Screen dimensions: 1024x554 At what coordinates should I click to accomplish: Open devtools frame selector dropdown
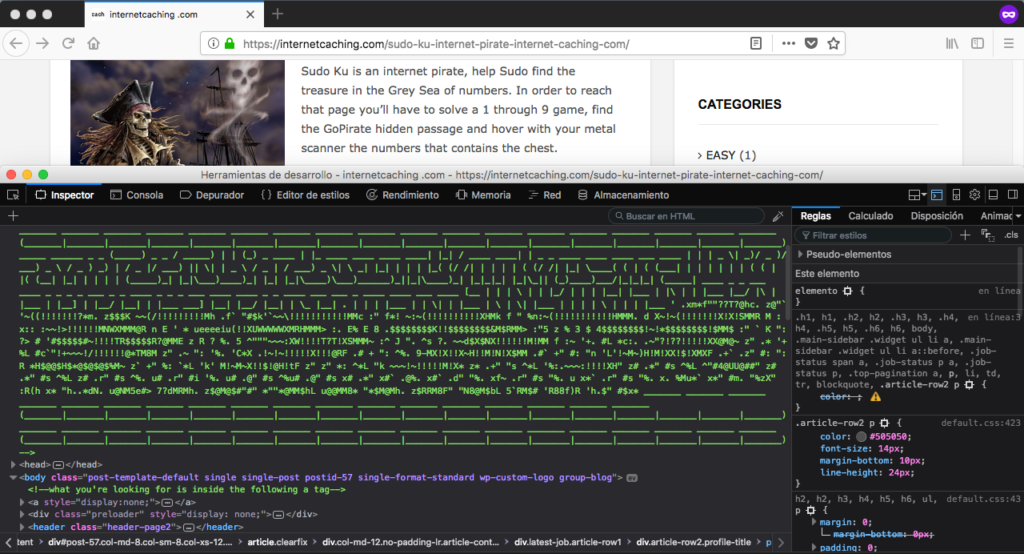(x=917, y=195)
